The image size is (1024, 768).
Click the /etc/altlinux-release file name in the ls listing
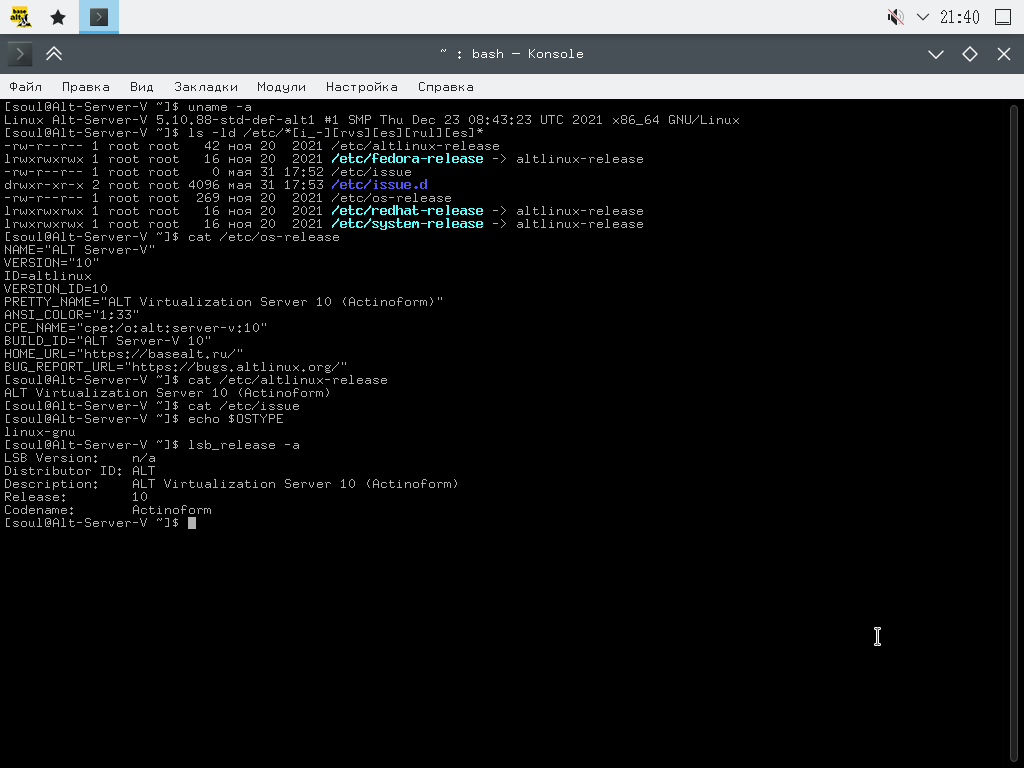(416, 146)
